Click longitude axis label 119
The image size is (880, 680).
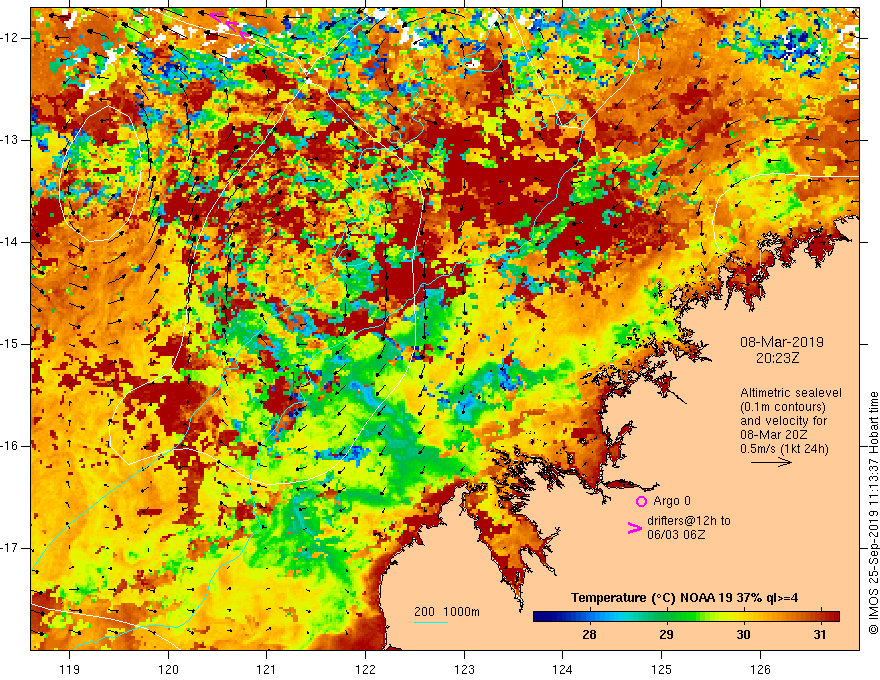[x=70, y=669]
